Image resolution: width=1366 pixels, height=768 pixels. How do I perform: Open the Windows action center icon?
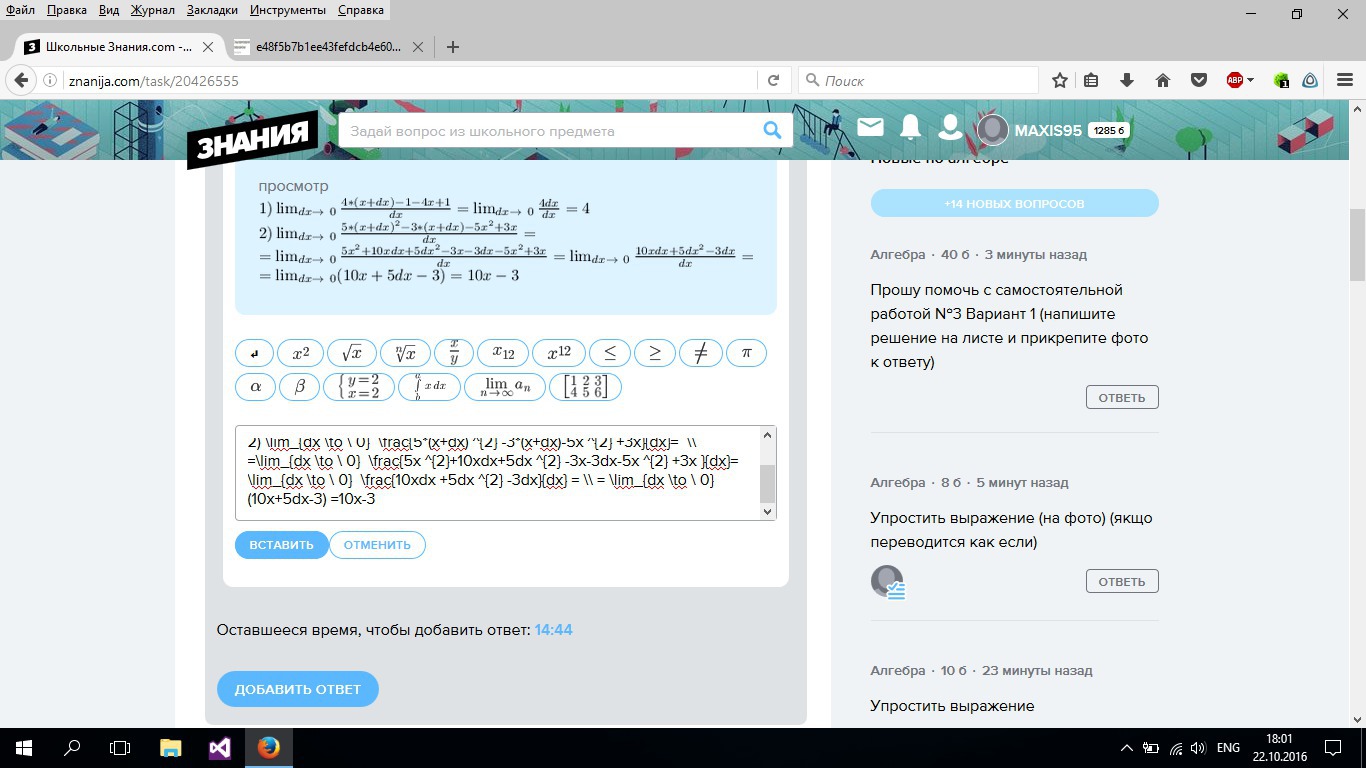point(1333,748)
